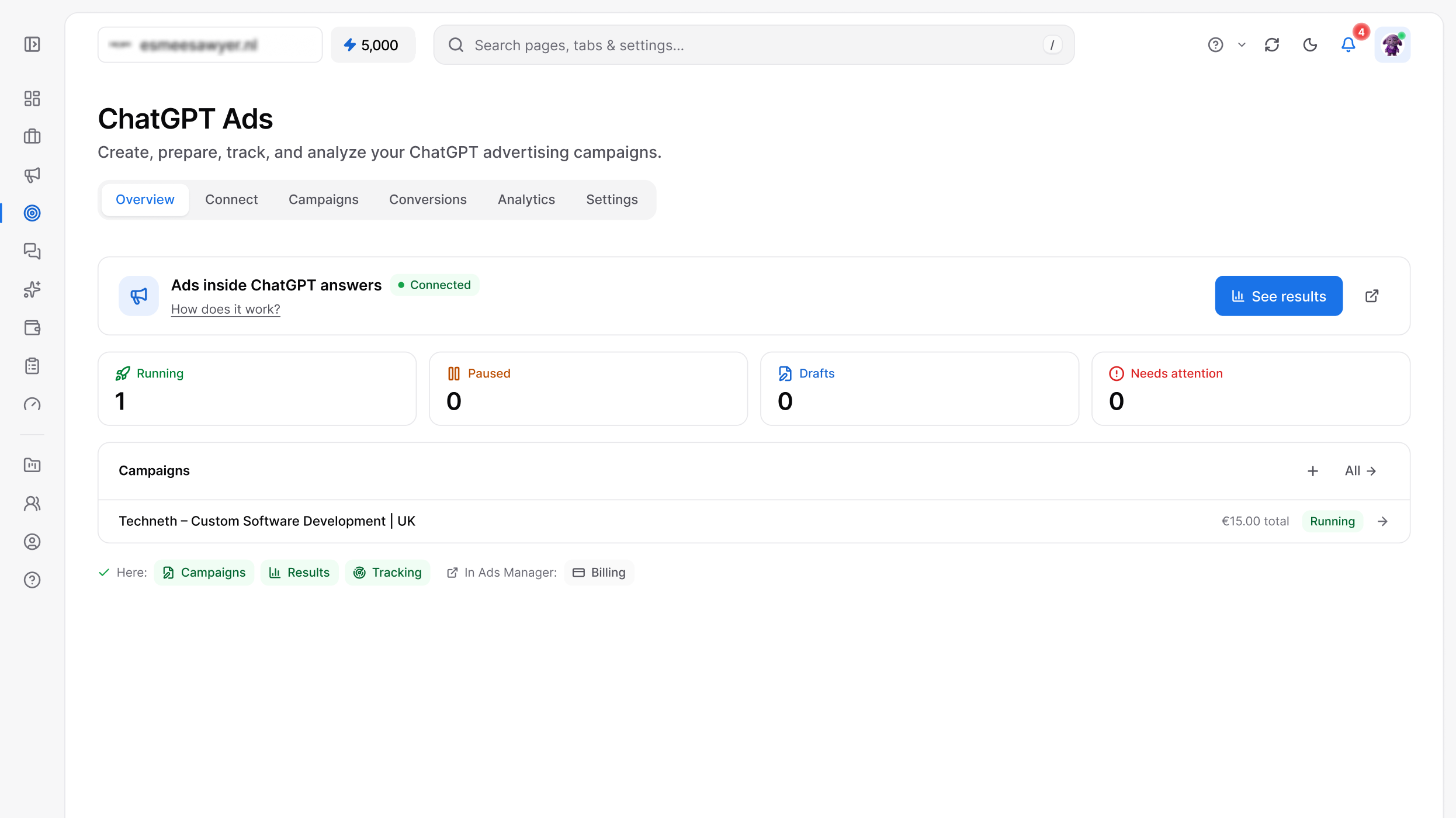Open the wallet icon in sidebar
The image size is (1456, 818).
pos(32,328)
